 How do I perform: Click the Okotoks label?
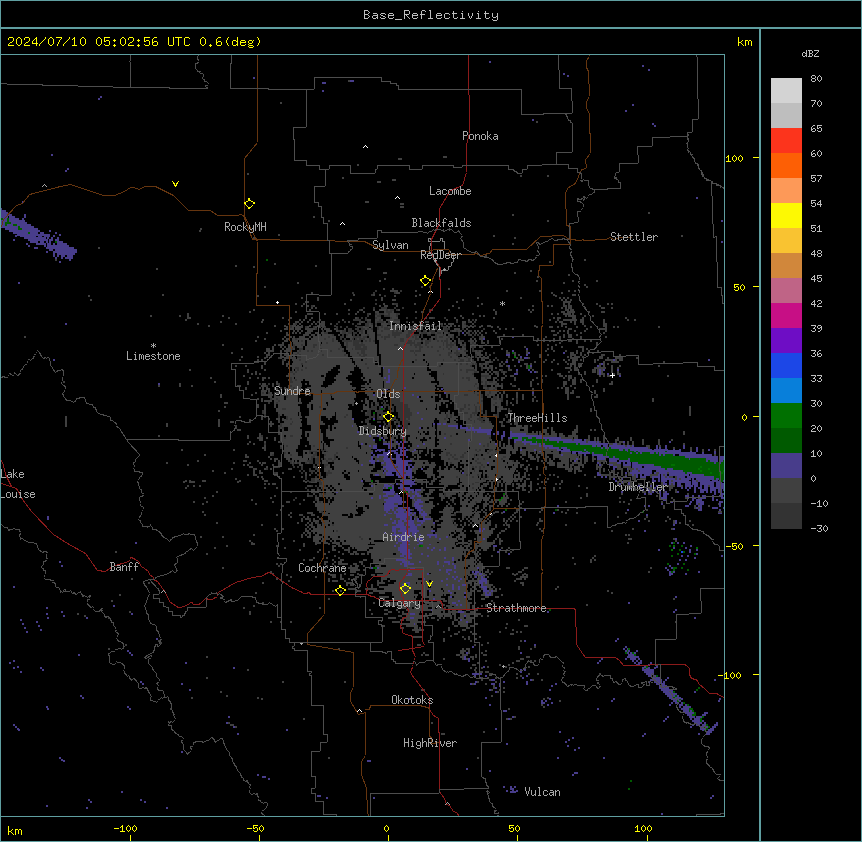pyautogui.click(x=412, y=700)
